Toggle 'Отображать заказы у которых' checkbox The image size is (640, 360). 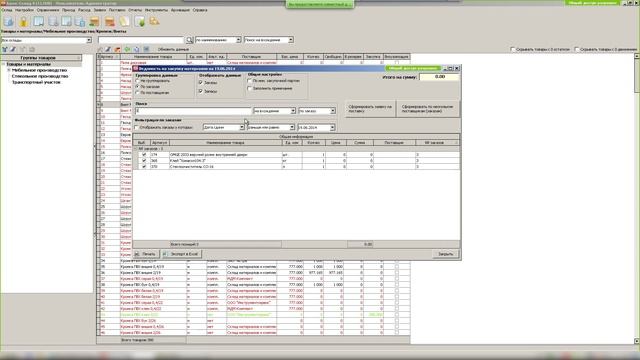tap(137, 128)
